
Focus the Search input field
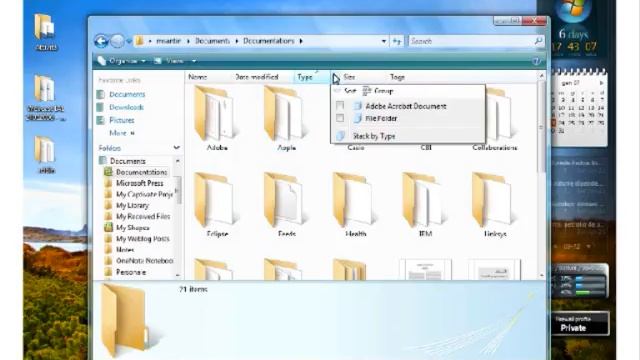click(x=471, y=41)
